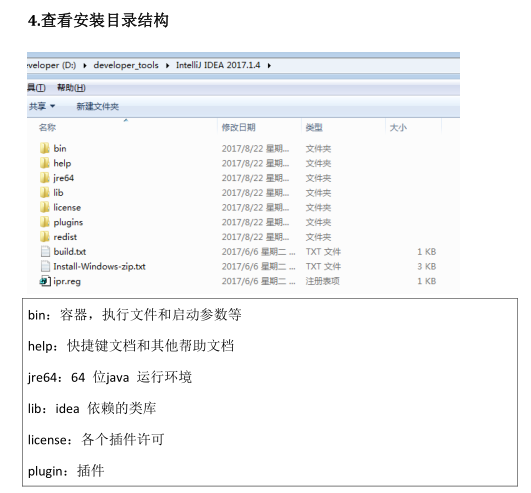531x493 pixels.
Task: Expand the arrow after IntelliJ IDEA 2017.1.4
Action: pyautogui.click(x=269, y=65)
